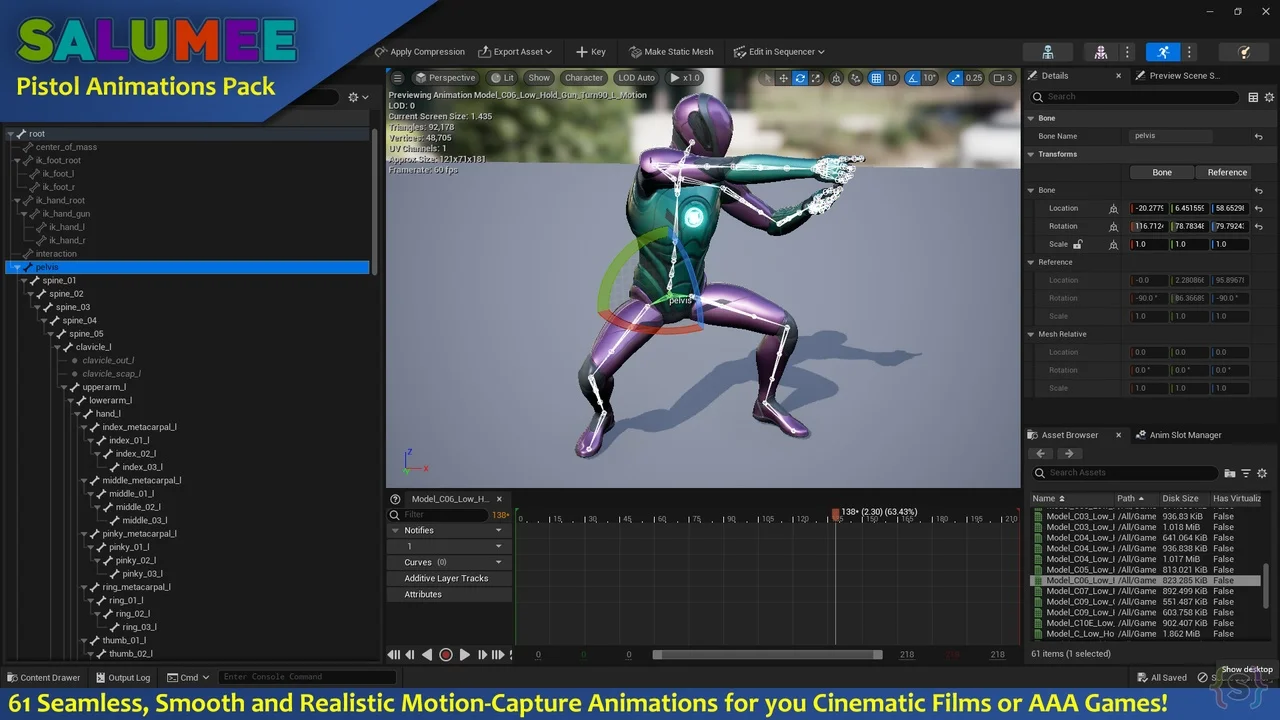This screenshot has height=720, width=1280.
Task: Click the play forward button
Action: pos(464,655)
